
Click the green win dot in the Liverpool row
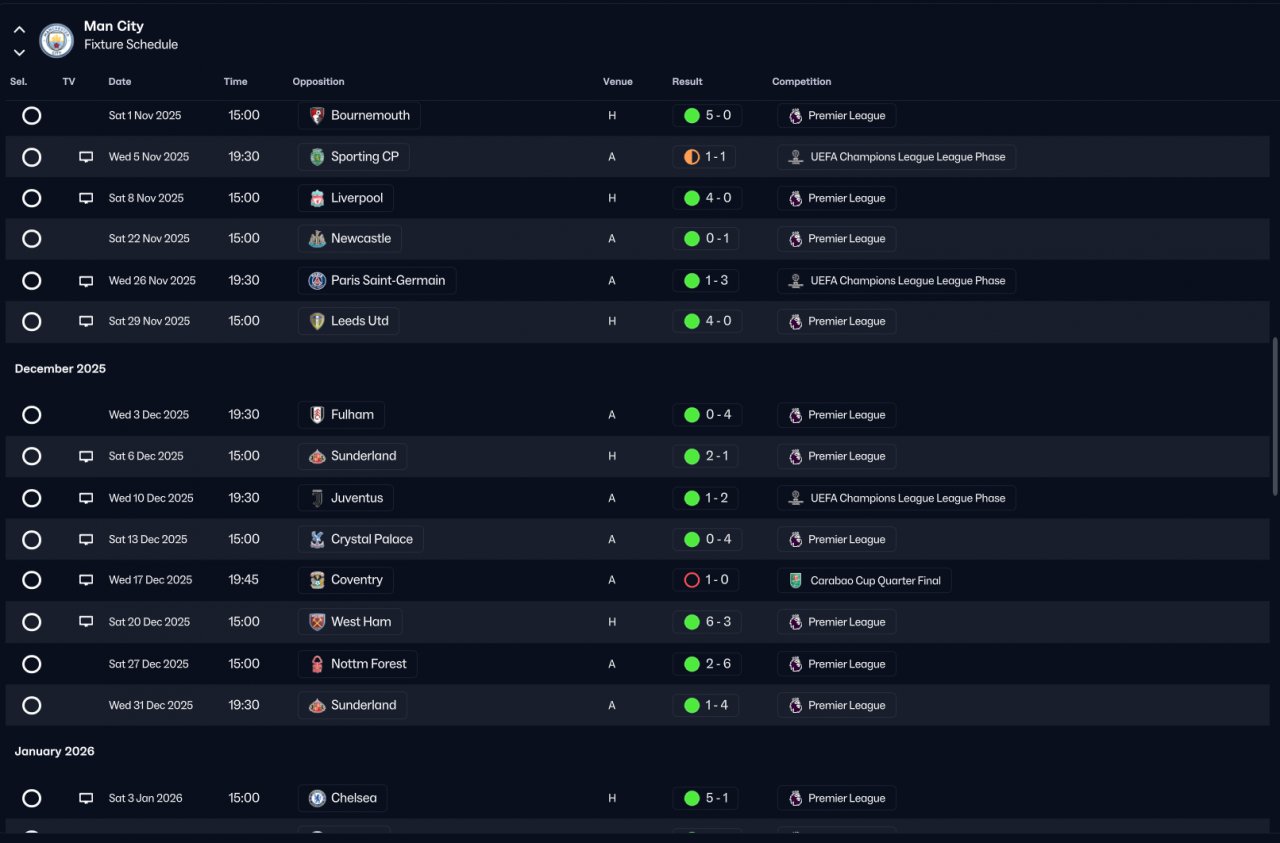coord(691,198)
